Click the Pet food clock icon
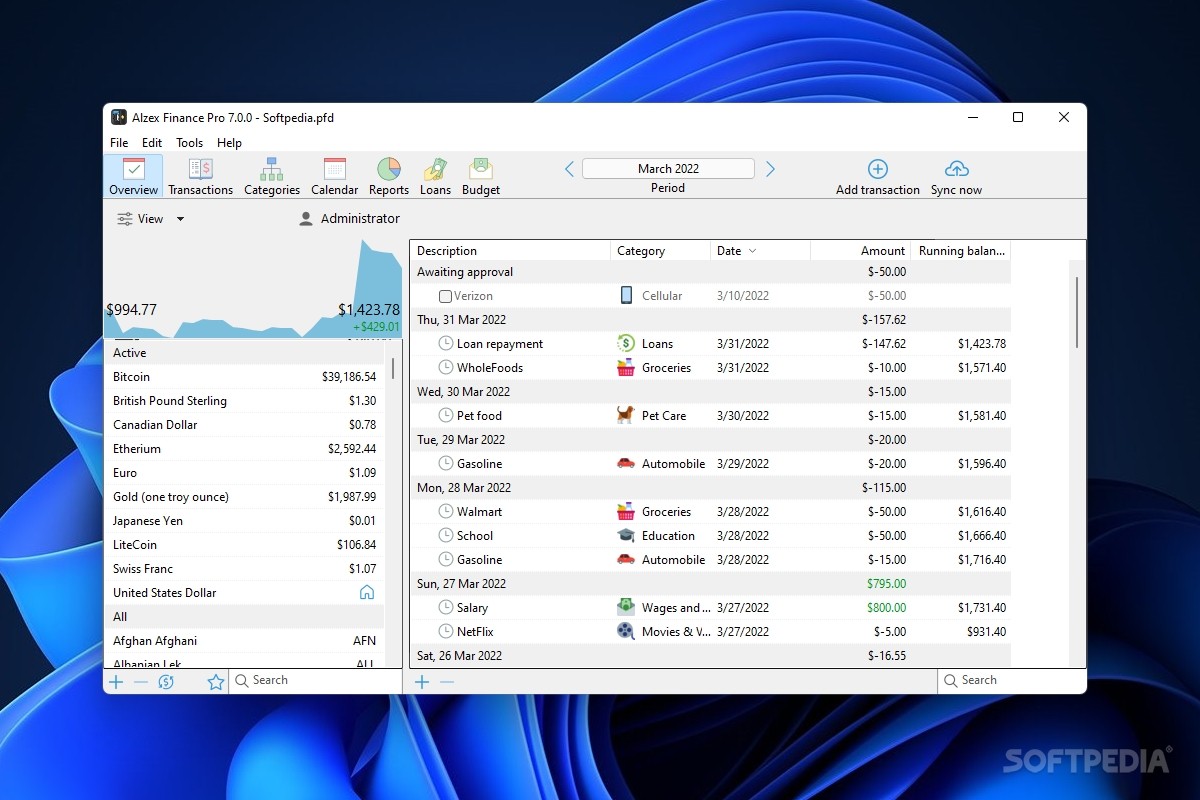Viewport: 1200px width, 800px height. pos(446,416)
